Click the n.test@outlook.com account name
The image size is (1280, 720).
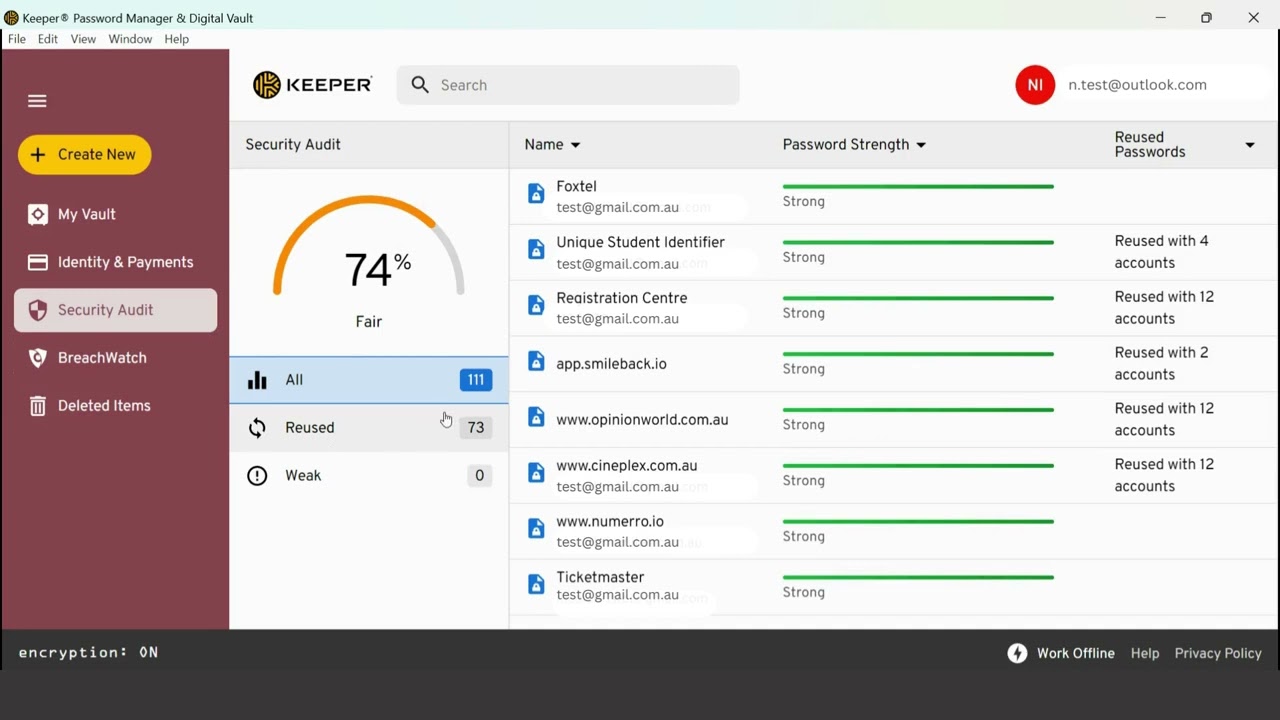coord(1137,85)
